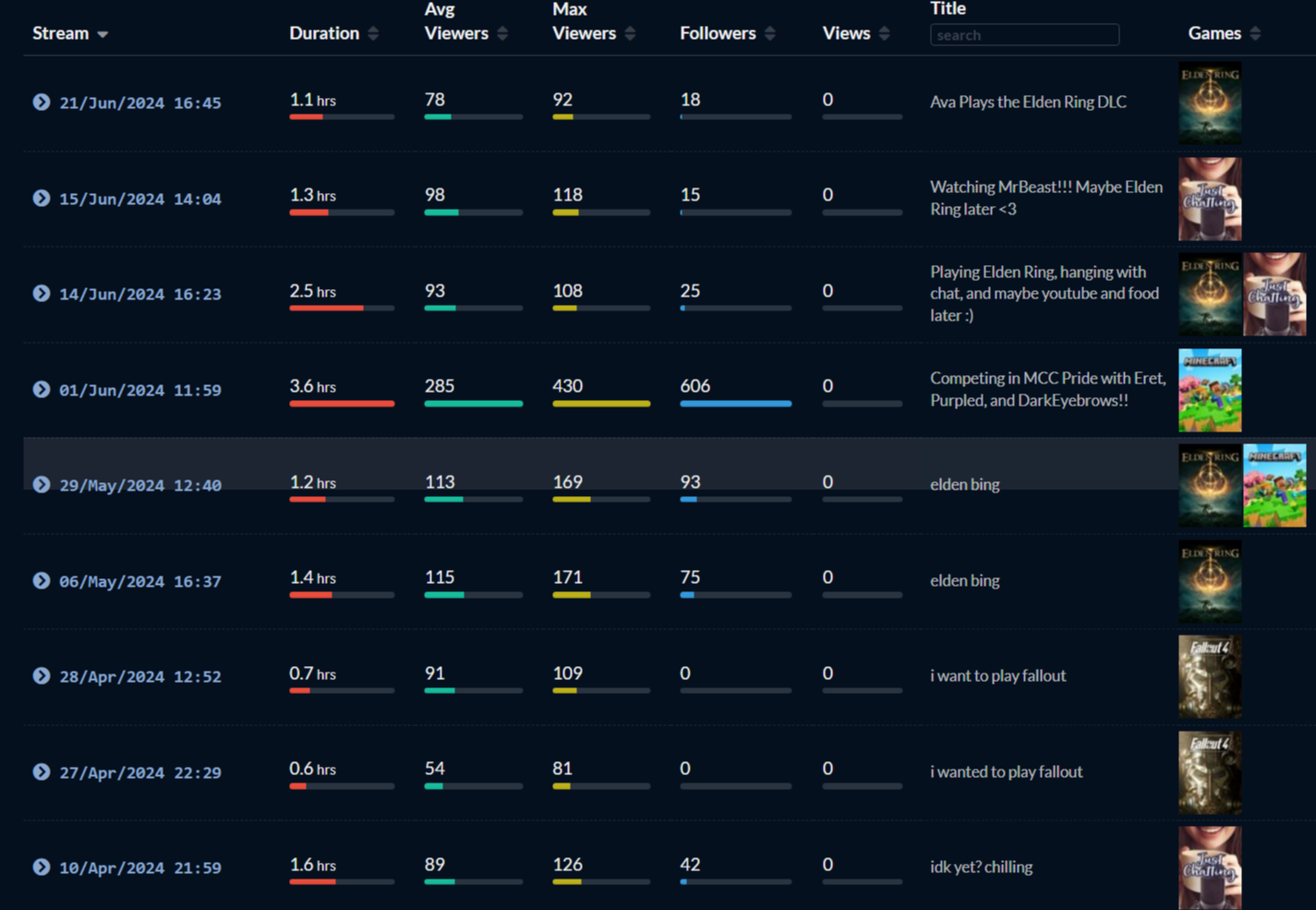
Task: Open Elden Ring thumbnail in 21/Jun/2024 row
Action: tap(1210, 103)
